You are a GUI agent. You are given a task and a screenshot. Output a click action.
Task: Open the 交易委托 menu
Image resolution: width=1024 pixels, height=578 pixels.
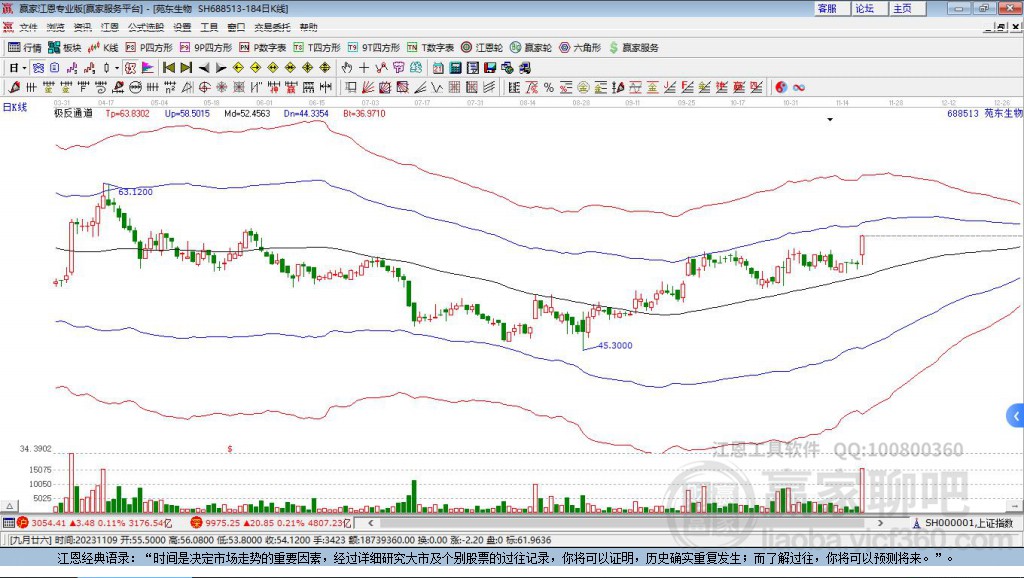pos(272,27)
